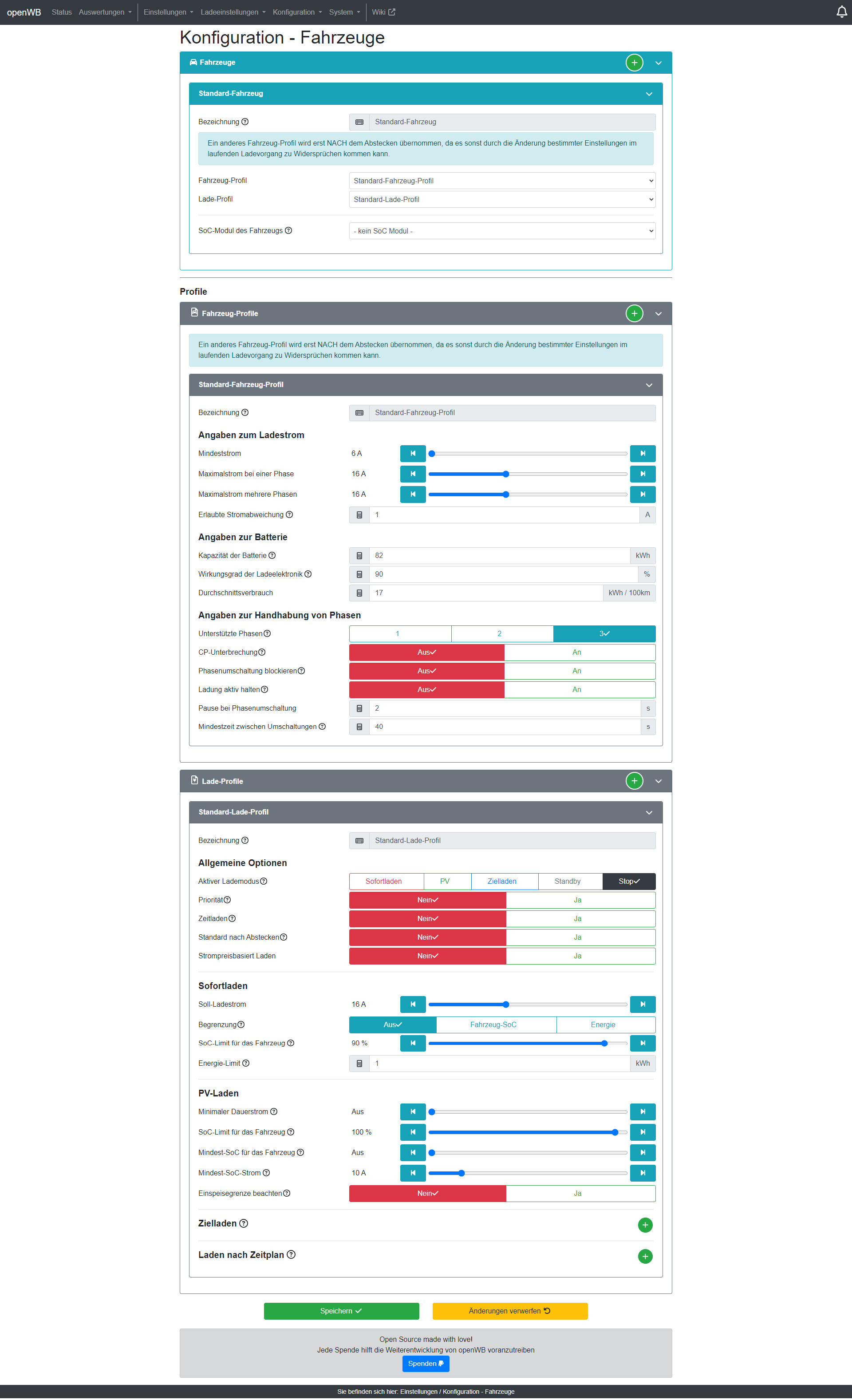852x1400 pixels.
Task: Click the help icon next to SoC-Modul des Fahrzeugs
Action: [x=288, y=231]
